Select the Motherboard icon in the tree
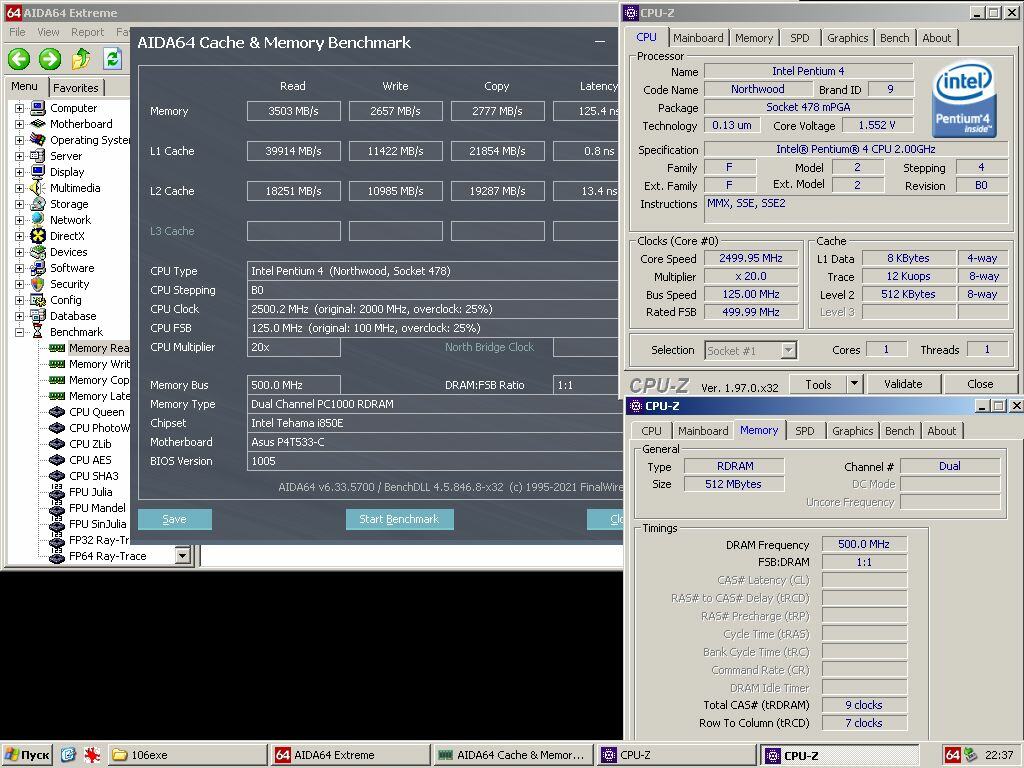The width and height of the screenshot is (1024, 768). [x=38, y=123]
